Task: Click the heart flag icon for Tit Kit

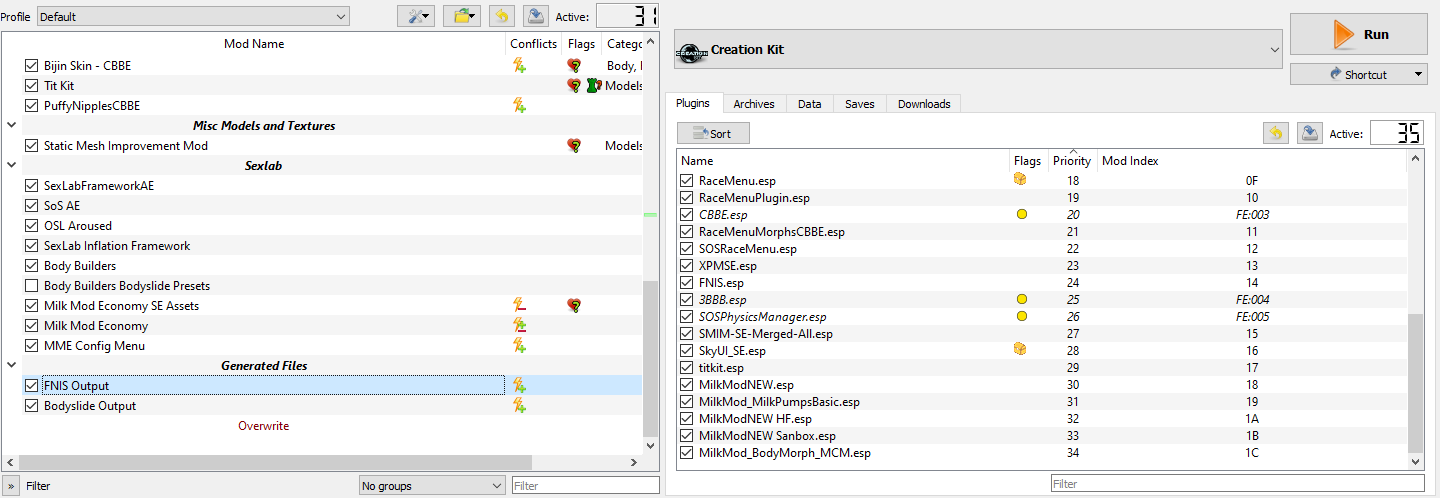Action: [574, 86]
